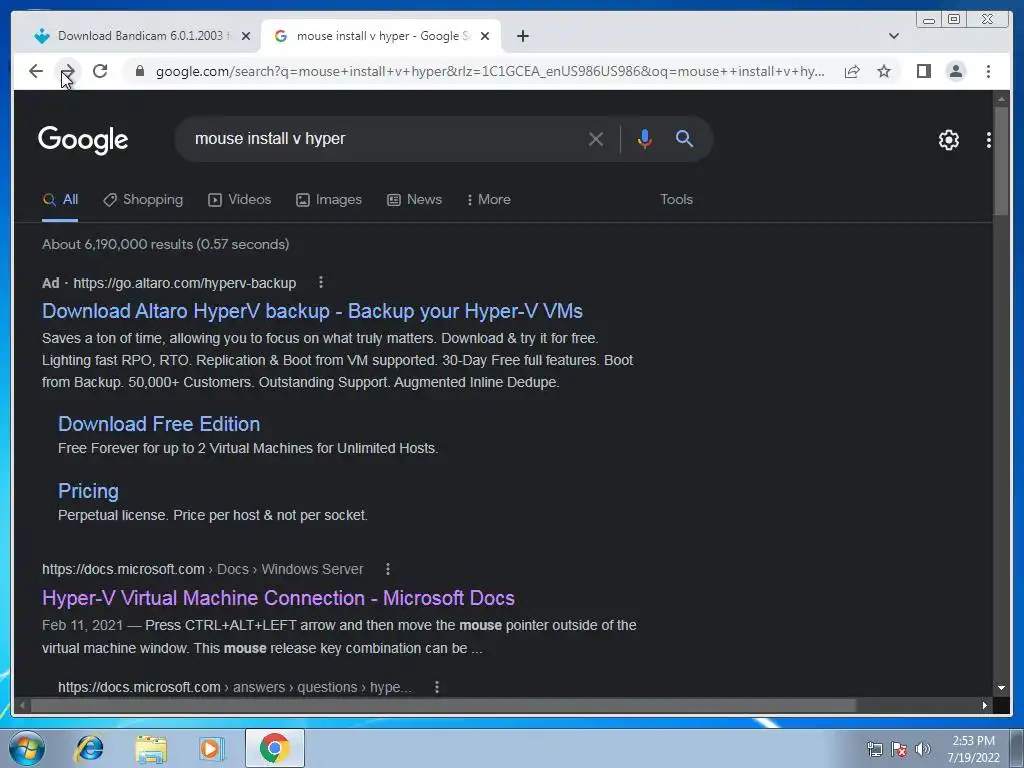The height and width of the screenshot is (768, 1024).
Task: Open options for answers questions result
Action: point(436,687)
